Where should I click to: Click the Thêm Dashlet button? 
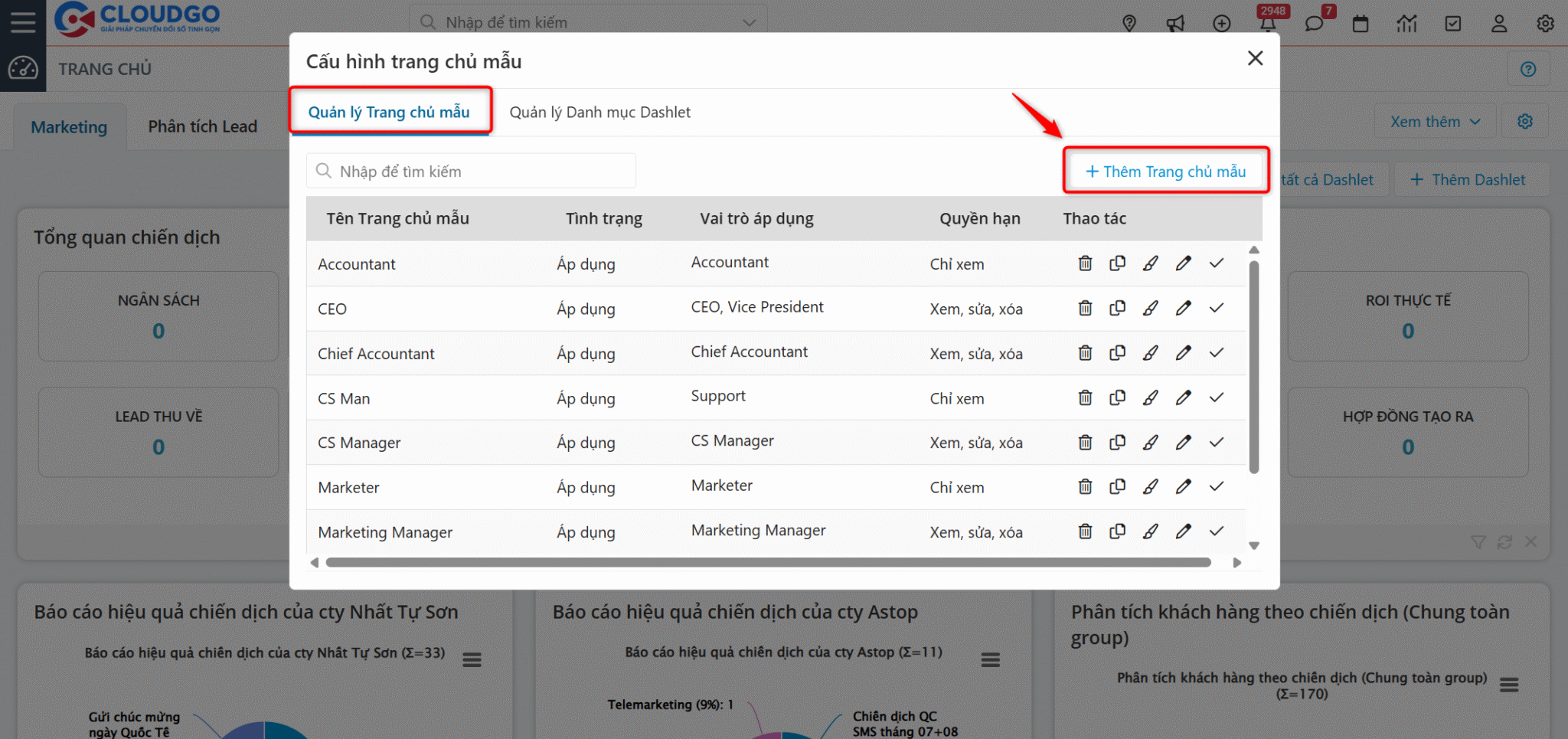point(1468,180)
